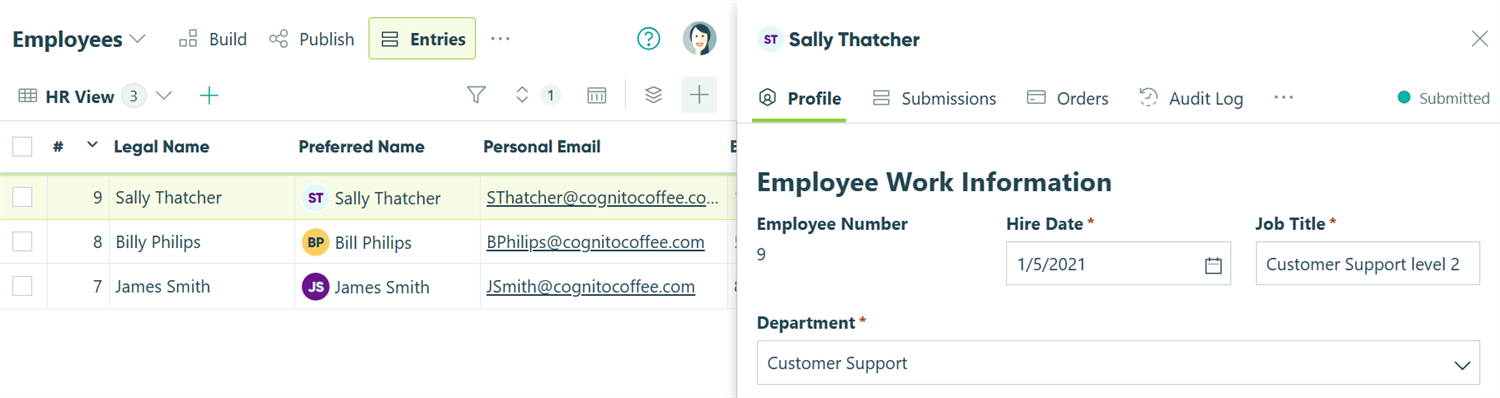1500x398 pixels.
Task: Open the column layout icon in toolbar
Action: click(597, 95)
